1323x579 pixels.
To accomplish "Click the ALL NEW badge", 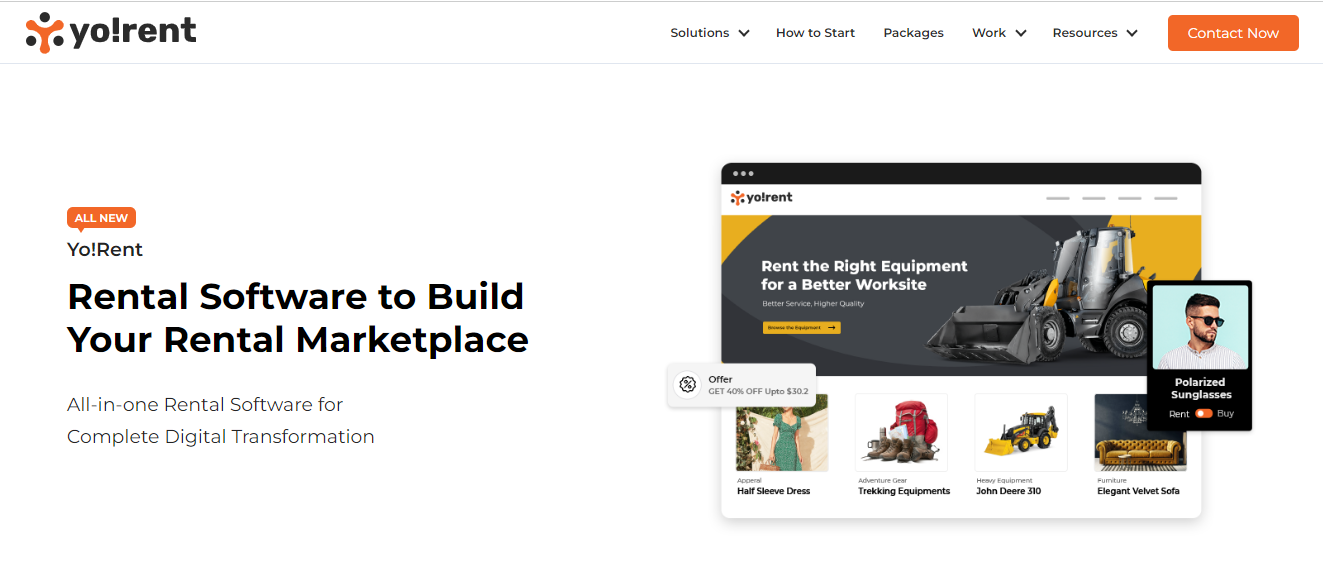I will click(101, 218).
